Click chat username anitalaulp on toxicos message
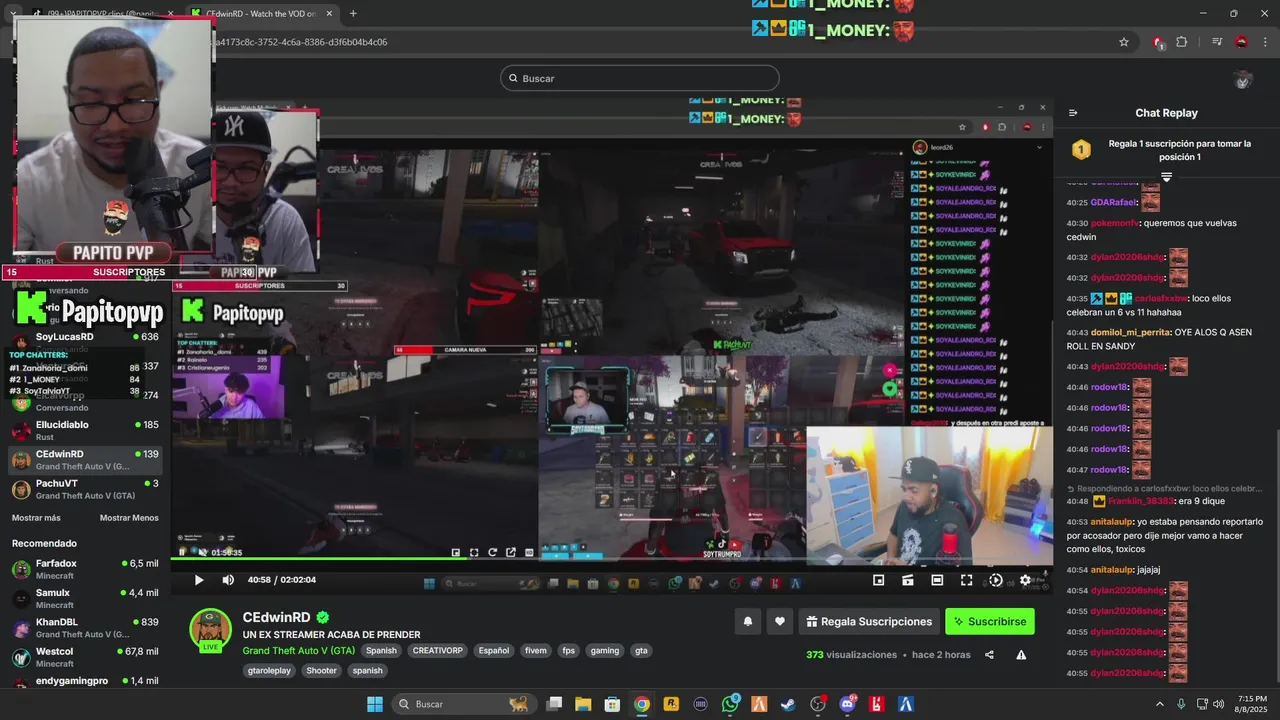Viewport: 1280px width, 720px height. click(1112, 522)
